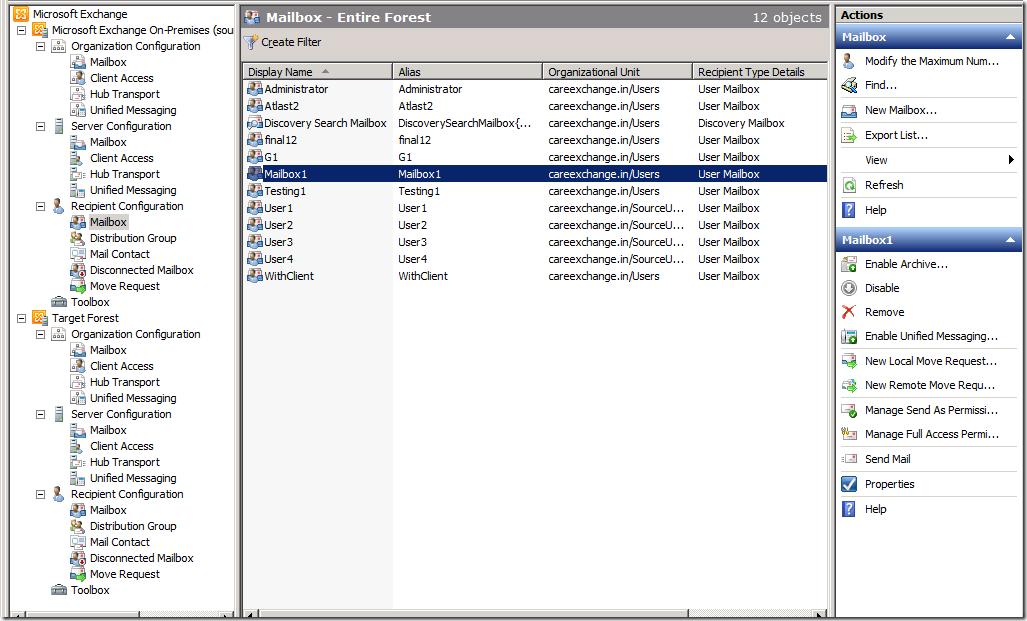This screenshot has height=621, width=1027.
Task: Sort by the Display Name column header
Action: pyautogui.click(x=318, y=72)
